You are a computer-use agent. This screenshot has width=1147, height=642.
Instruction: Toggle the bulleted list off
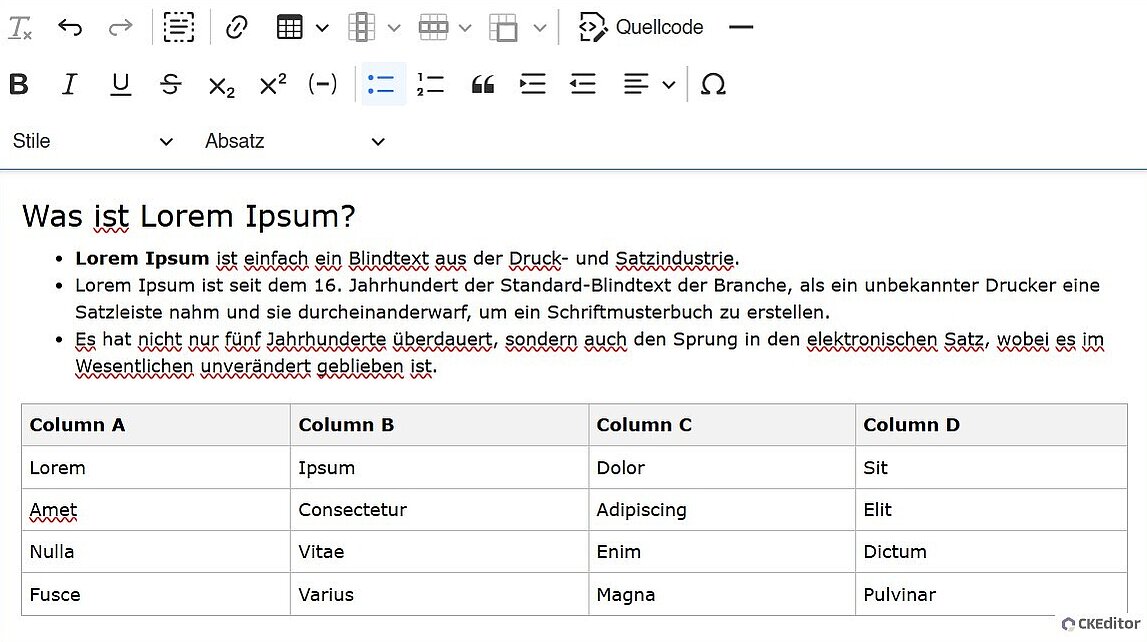381,84
